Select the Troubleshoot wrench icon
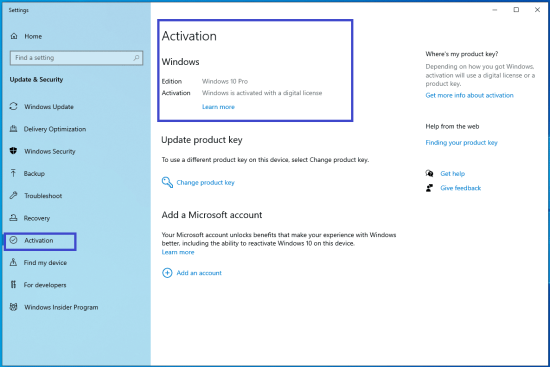The height and width of the screenshot is (367, 550). 13,195
